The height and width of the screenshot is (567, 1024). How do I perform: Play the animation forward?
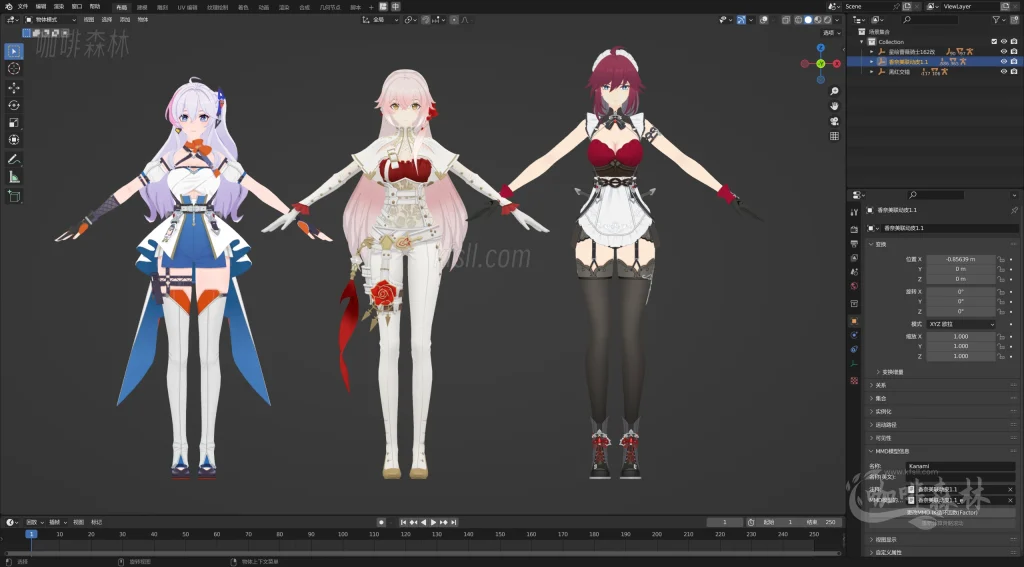click(x=433, y=522)
